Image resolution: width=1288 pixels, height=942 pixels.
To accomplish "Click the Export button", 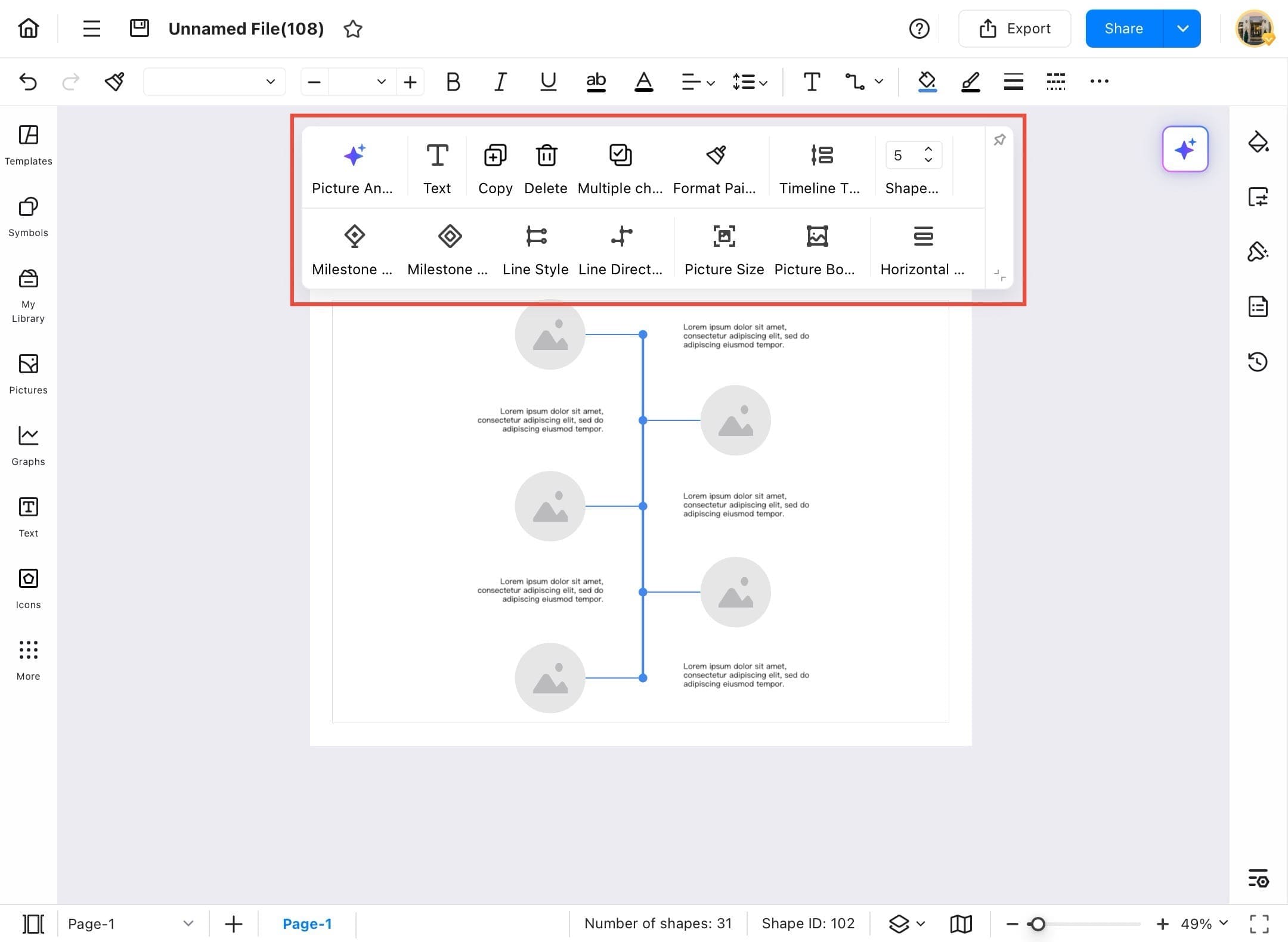I will tap(1014, 28).
